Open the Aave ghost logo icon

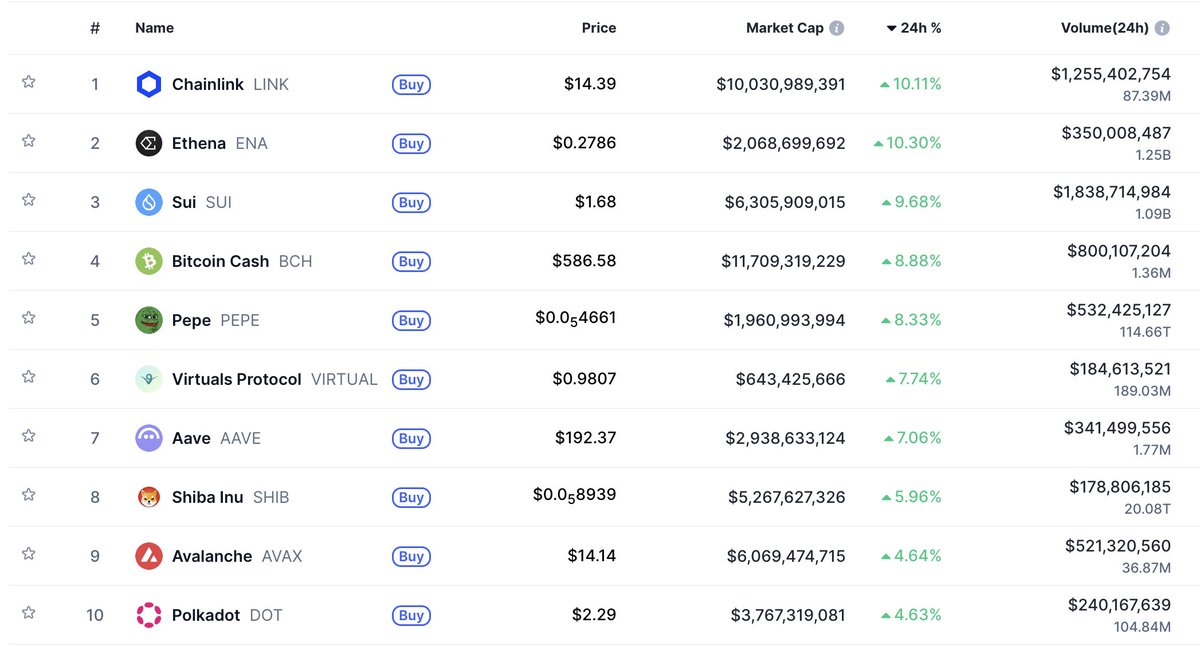pyautogui.click(x=148, y=439)
